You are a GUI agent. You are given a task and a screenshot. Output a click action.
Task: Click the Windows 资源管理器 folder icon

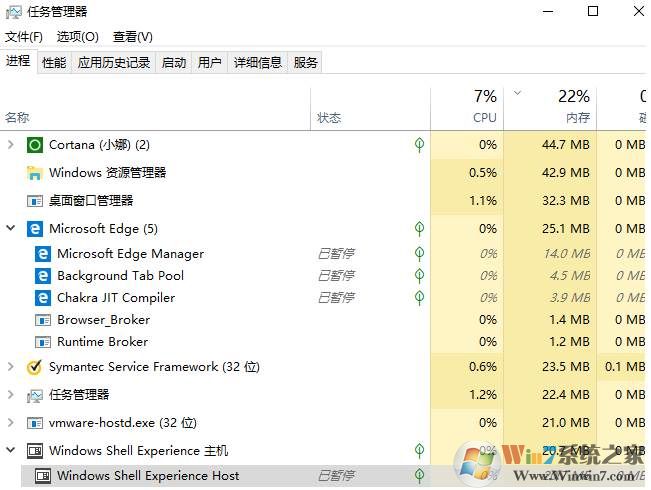(x=35, y=173)
